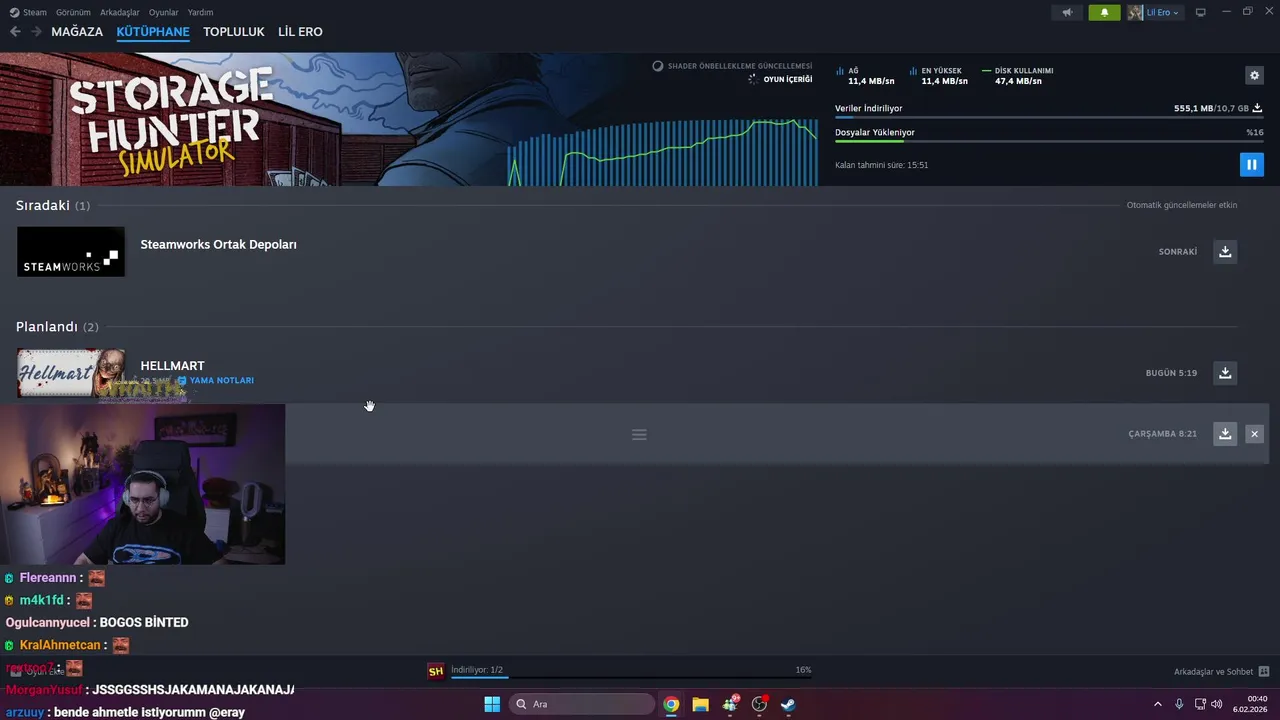Screen dimensions: 1280x720
Task: Click the bottom 16% download progress bar
Action: 631,678
